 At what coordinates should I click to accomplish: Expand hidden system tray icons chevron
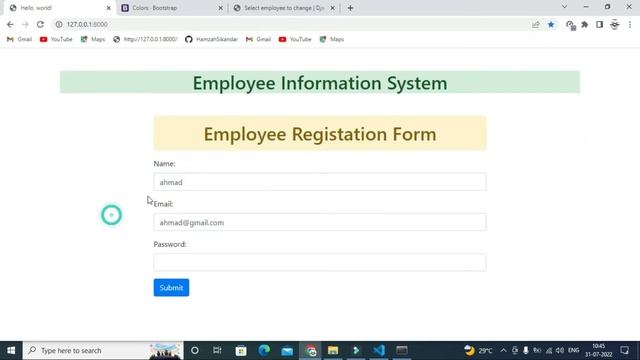click(503, 350)
